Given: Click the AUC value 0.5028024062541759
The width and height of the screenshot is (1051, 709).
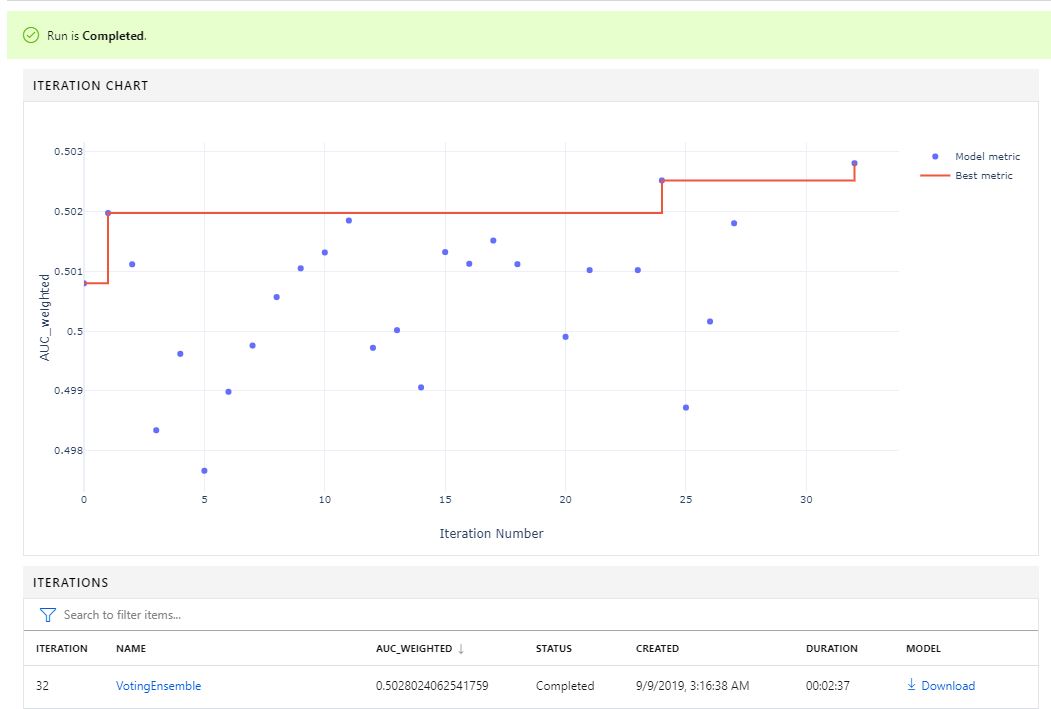Looking at the screenshot, I should click(x=432, y=686).
